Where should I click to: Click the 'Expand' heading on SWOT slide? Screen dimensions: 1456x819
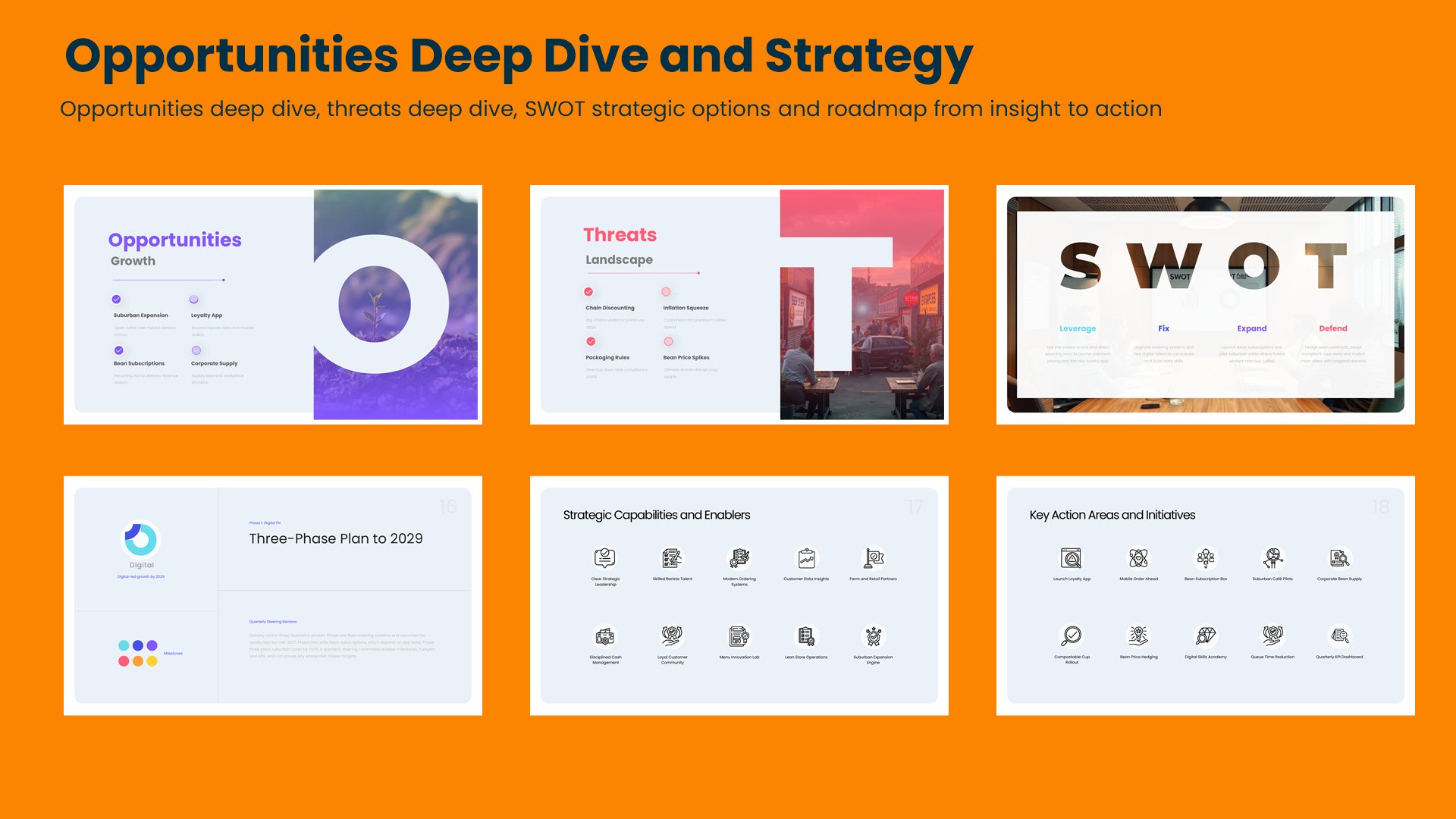[1252, 328]
